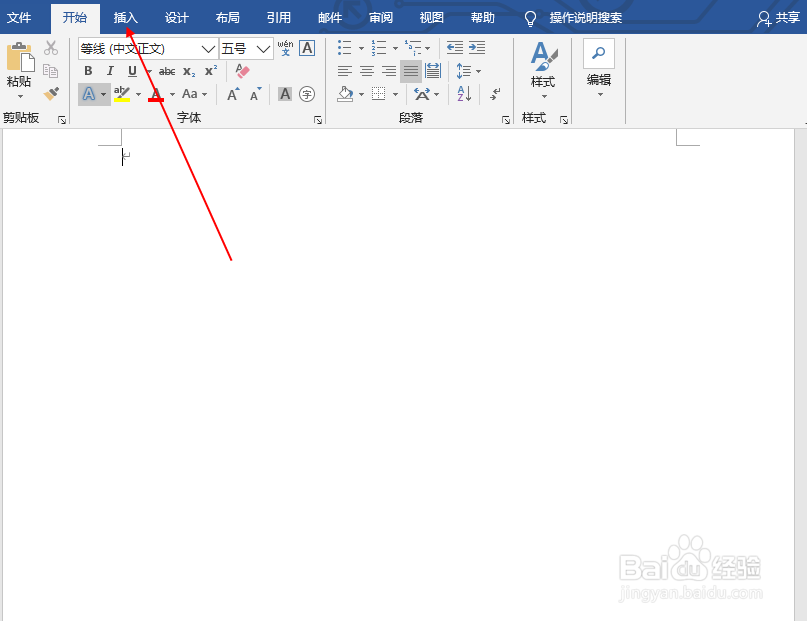Toggle justify alignment
Viewport: 807px width, 621px height.
pos(411,71)
